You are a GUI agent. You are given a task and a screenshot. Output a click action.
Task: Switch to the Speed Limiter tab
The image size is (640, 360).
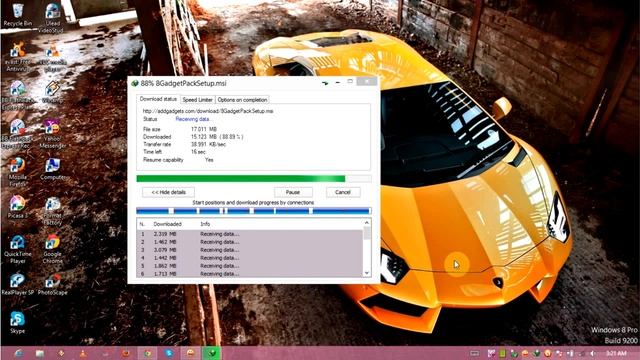click(x=198, y=100)
